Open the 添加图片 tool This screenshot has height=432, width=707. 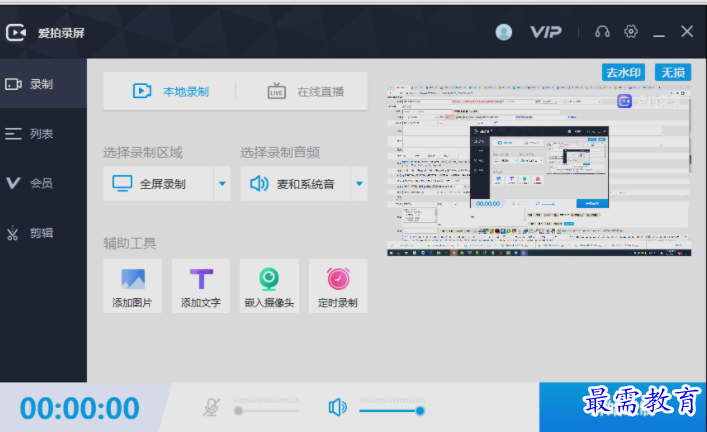click(x=133, y=286)
